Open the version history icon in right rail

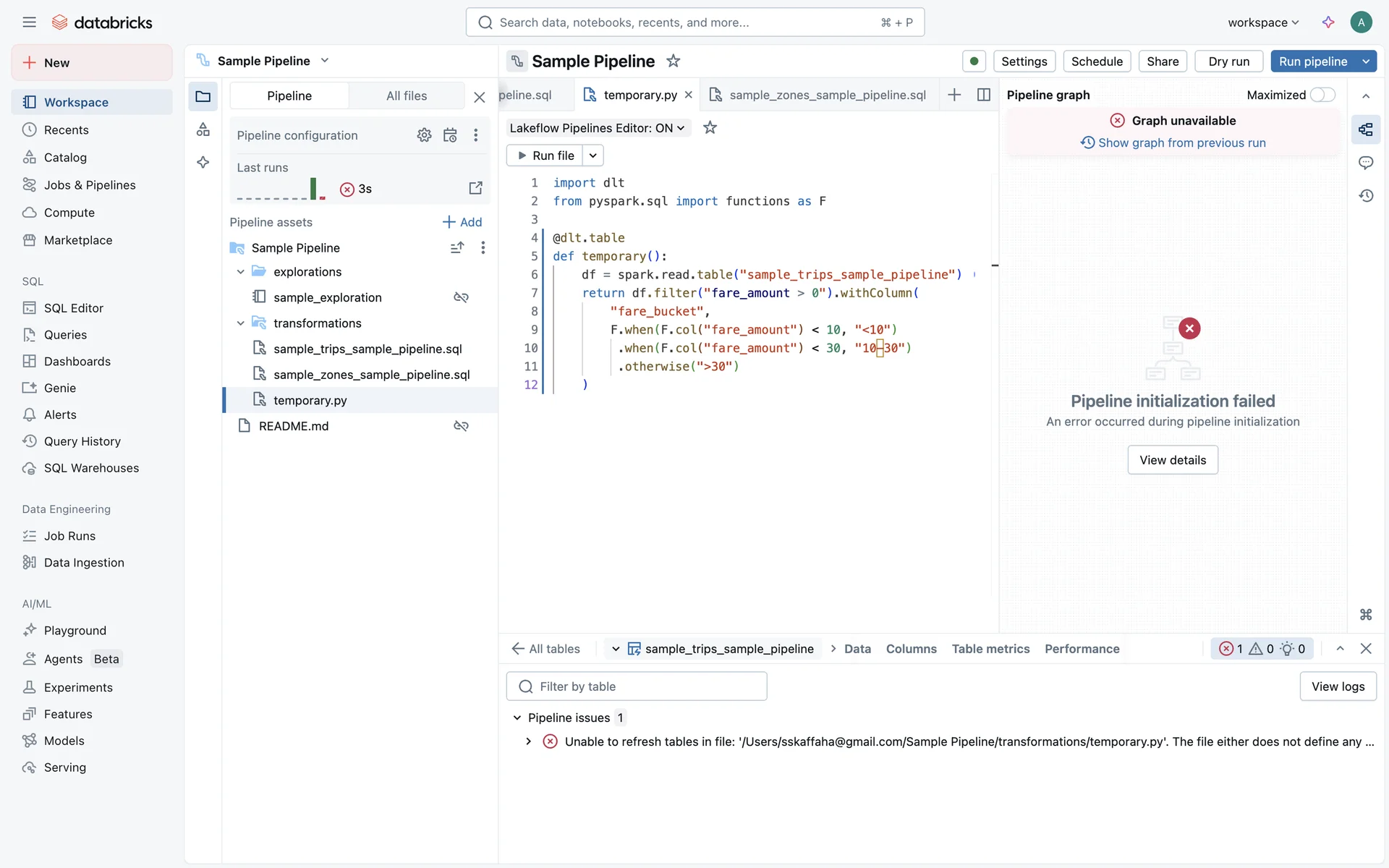click(1366, 195)
